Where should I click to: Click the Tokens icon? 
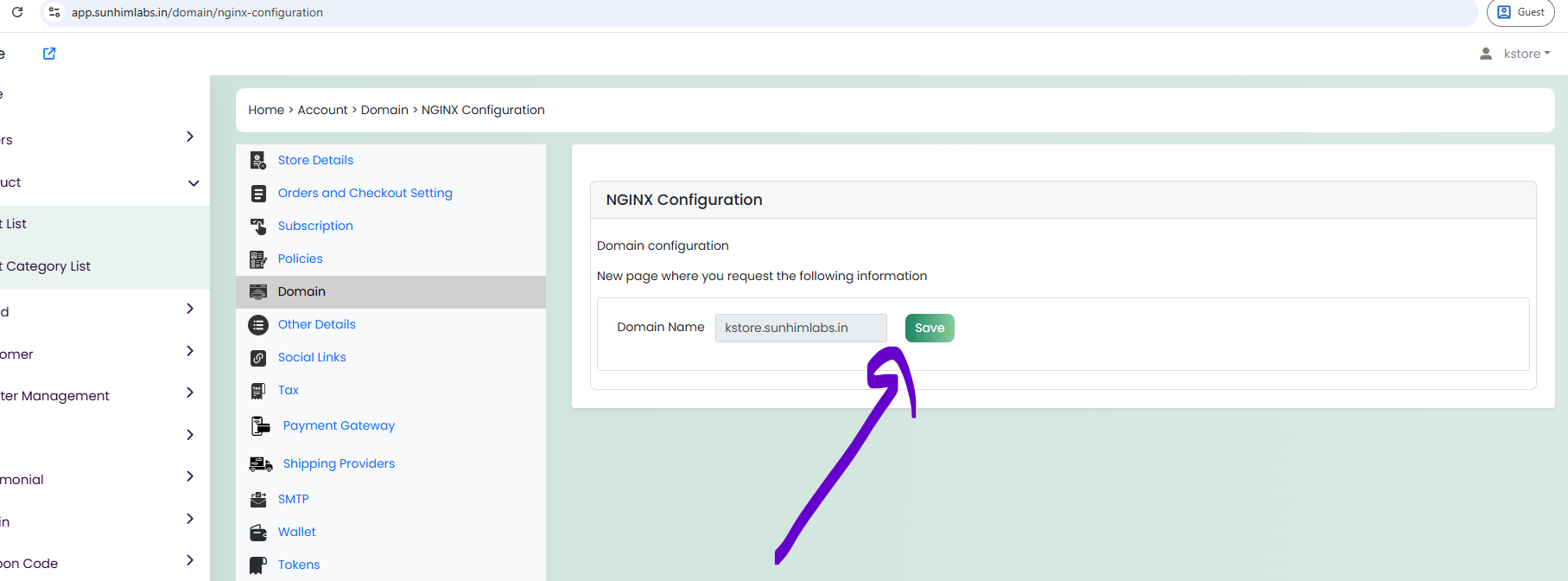point(258,565)
